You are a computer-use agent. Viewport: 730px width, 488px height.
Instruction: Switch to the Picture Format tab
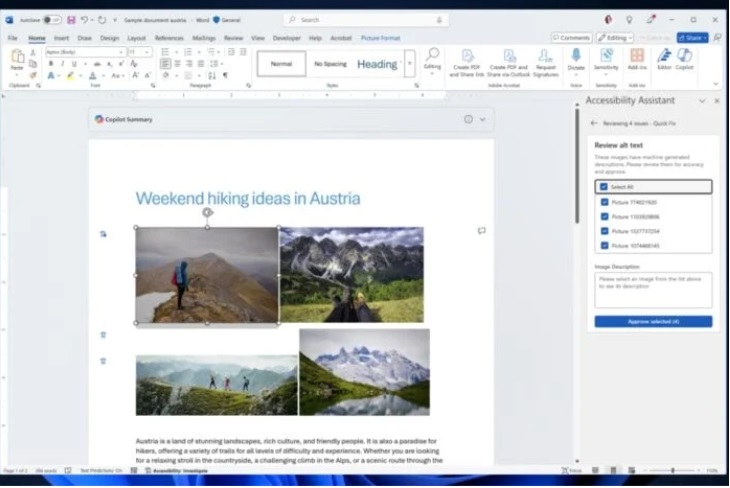coord(380,38)
